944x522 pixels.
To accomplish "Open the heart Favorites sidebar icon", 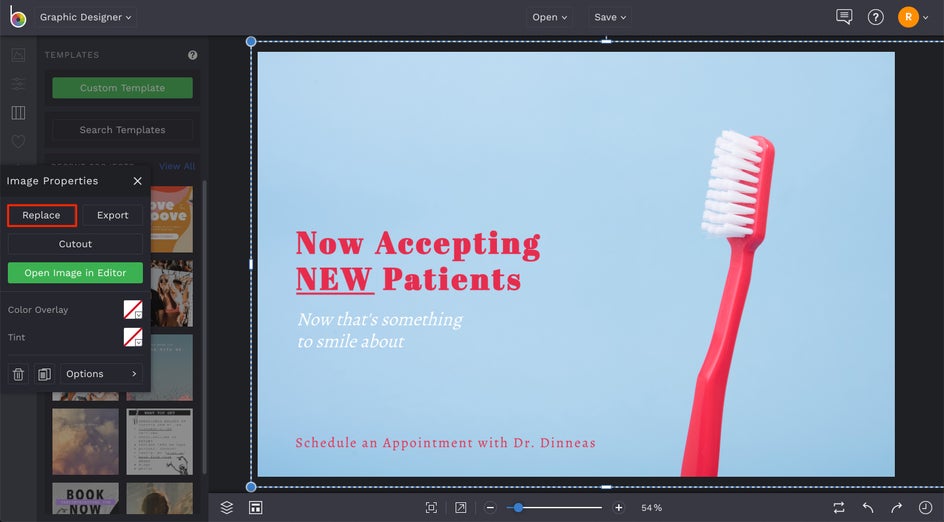I will [x=18, y=141].
